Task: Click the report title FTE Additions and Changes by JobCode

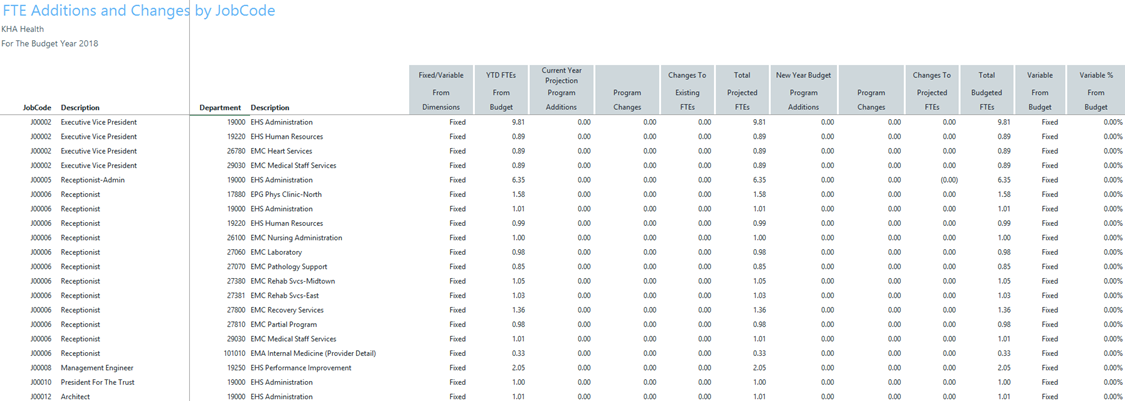Action: coord(138,11)
